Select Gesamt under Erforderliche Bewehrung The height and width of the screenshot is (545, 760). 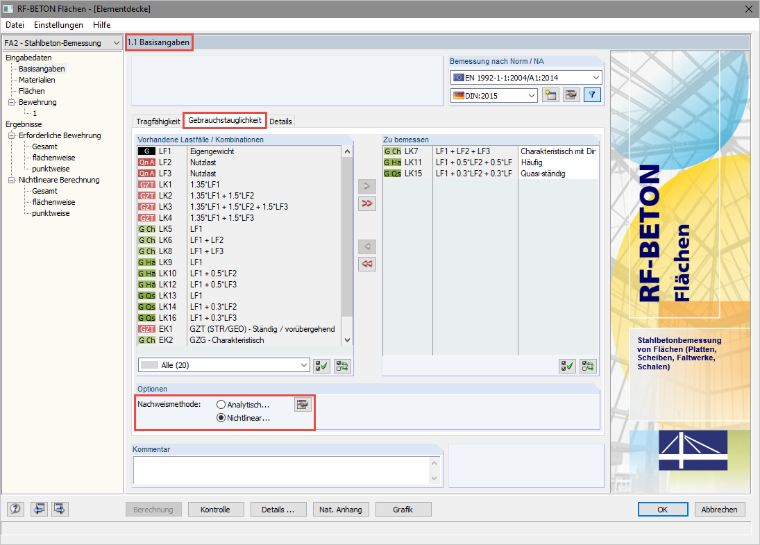[x=45, y=146]
